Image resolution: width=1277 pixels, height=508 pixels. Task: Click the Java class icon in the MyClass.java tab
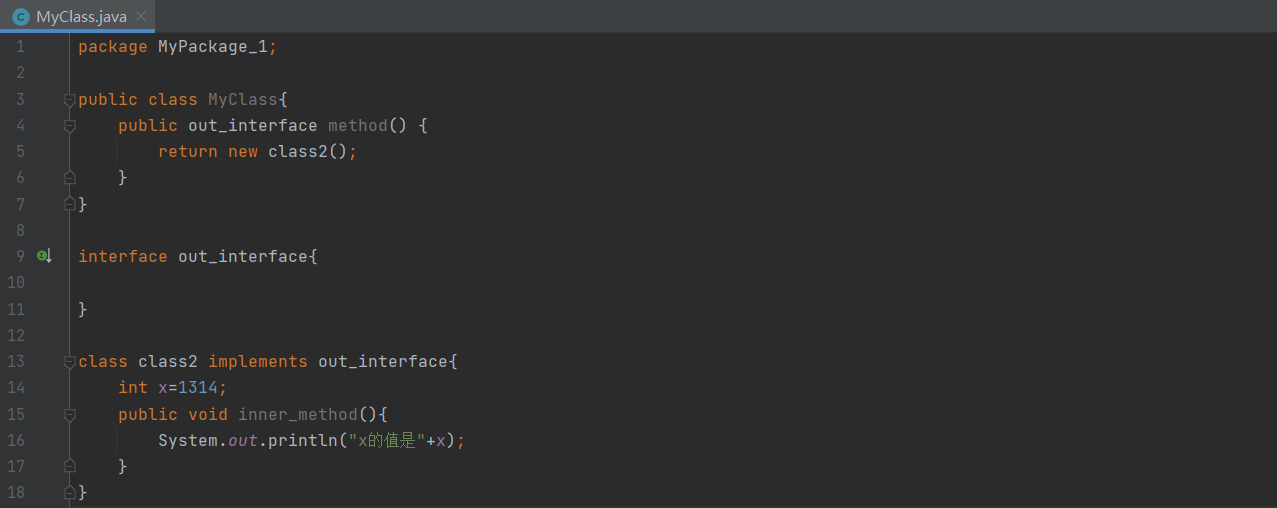click(20, 16)
